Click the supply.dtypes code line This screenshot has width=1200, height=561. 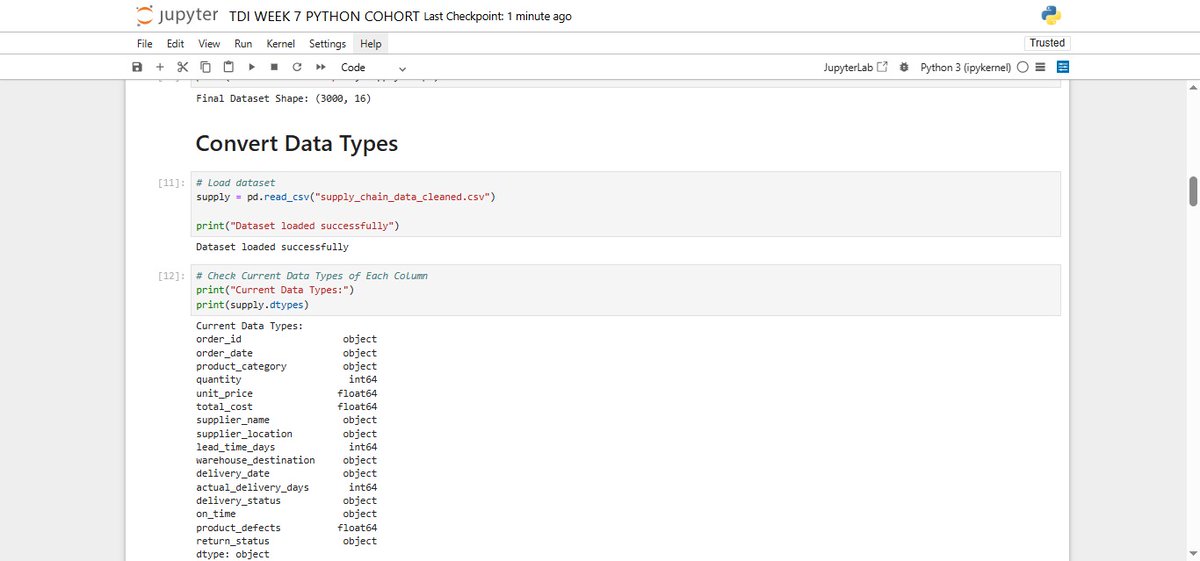point(253,304)
